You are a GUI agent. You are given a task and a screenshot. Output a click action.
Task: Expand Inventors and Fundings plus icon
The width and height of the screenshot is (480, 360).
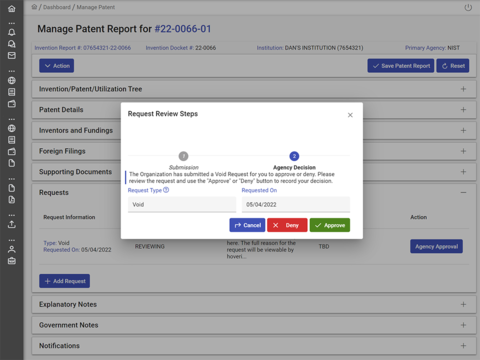coord(463,130)
